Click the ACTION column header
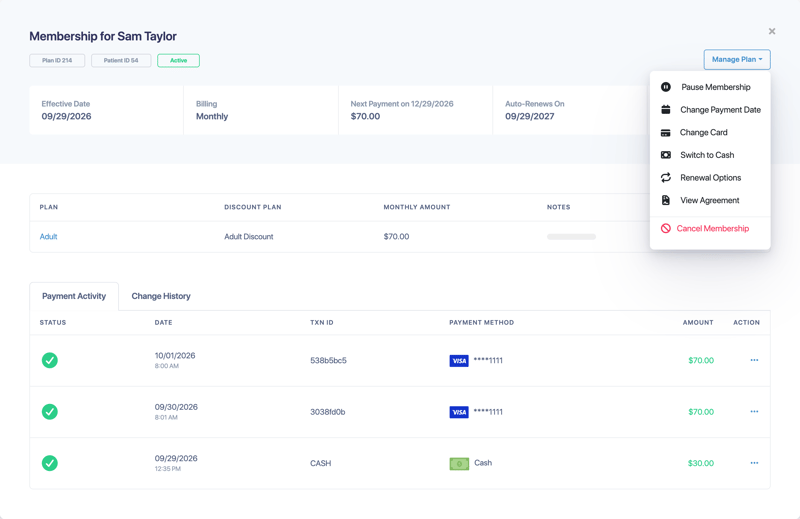Image resolution: width=800 pixels, height=519 pixels. [x=746, y=323]
